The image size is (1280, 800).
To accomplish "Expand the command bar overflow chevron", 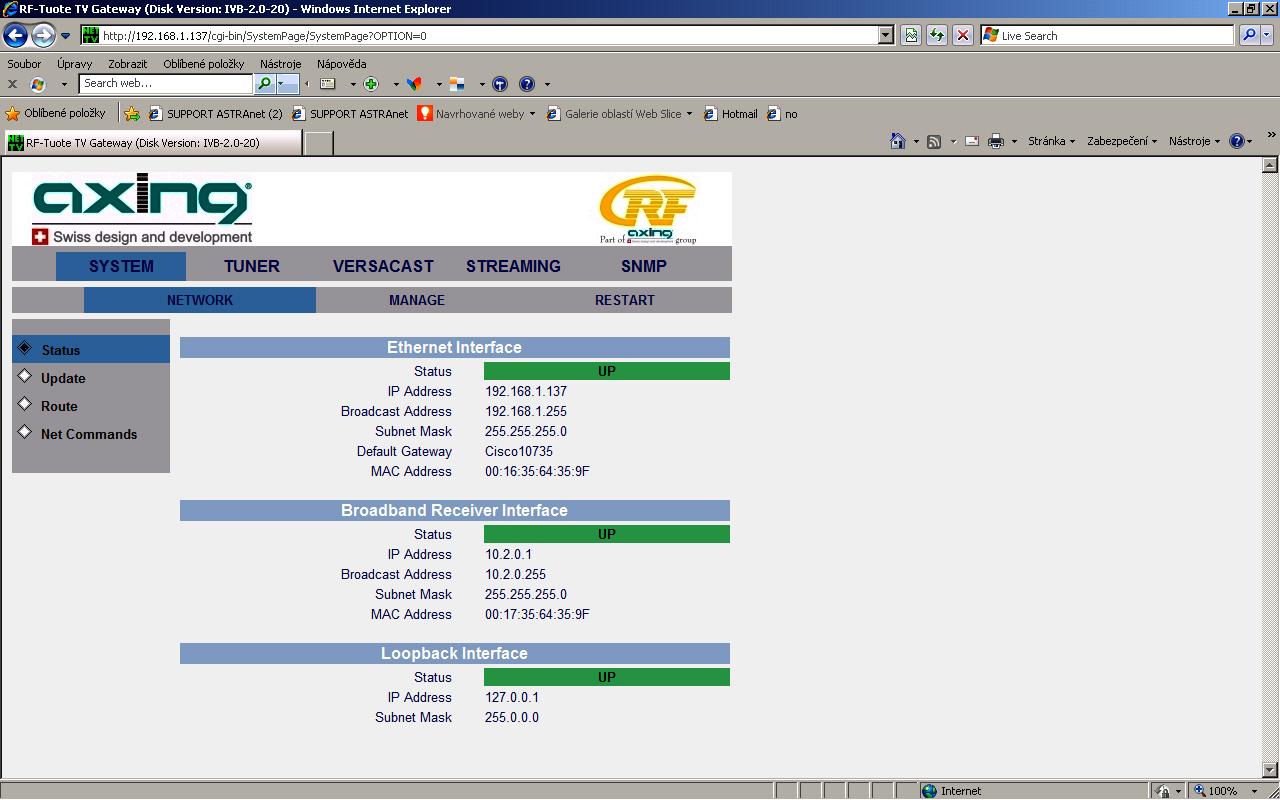I will pyautogui.click(x=1271, y=135).
